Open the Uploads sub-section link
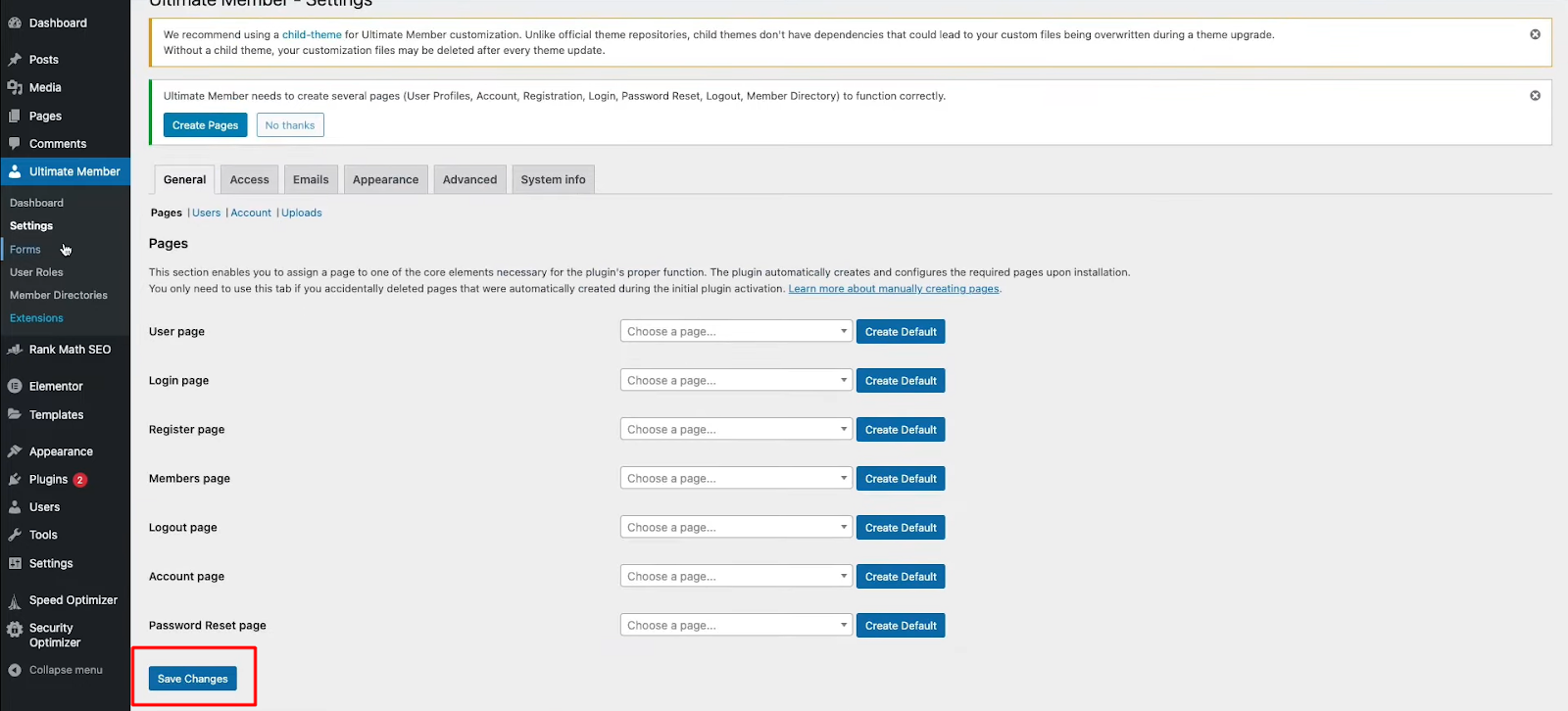Screen dimensions: 1568x711 tap(302, 213)
